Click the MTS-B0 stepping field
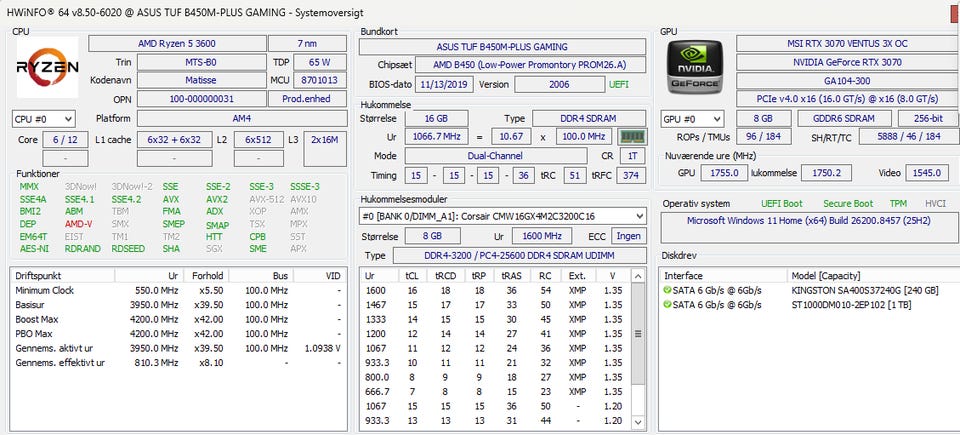This screenshot has height=435, width=960. point(201,62)
